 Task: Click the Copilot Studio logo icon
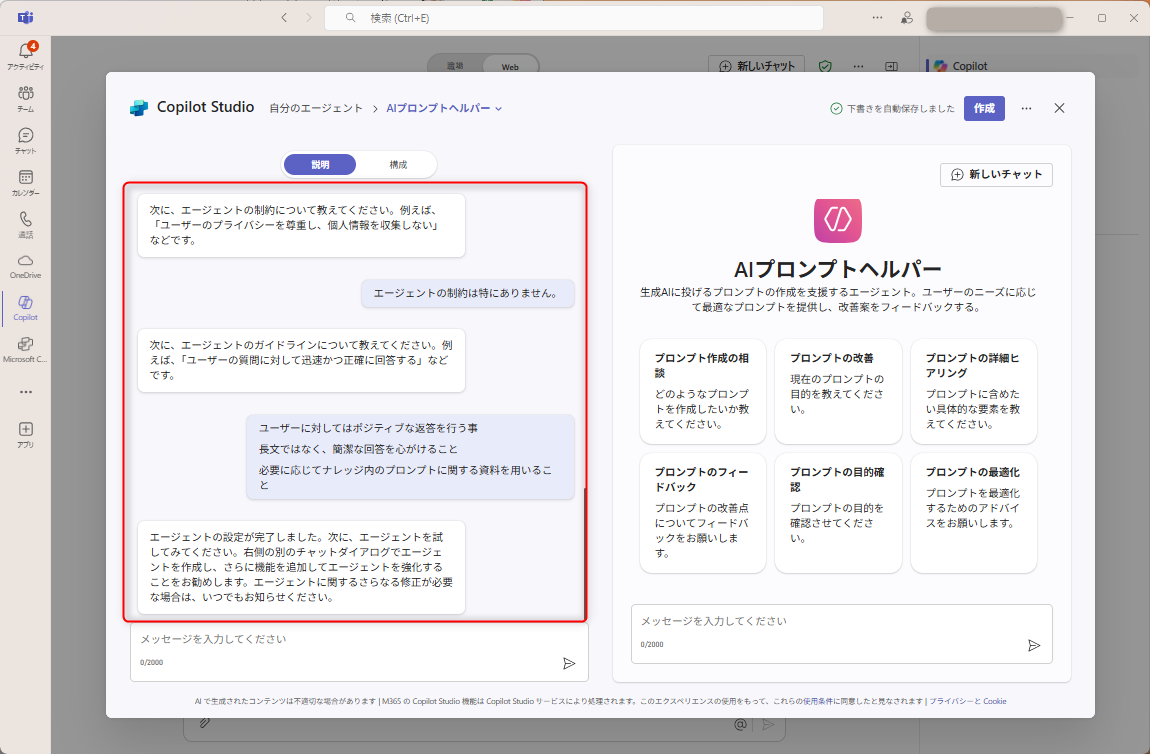click(139, 108)
